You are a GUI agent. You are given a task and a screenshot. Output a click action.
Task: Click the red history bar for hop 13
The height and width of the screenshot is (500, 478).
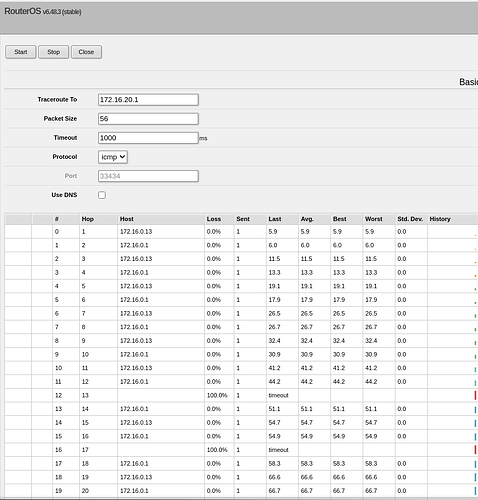coord(475,396)
